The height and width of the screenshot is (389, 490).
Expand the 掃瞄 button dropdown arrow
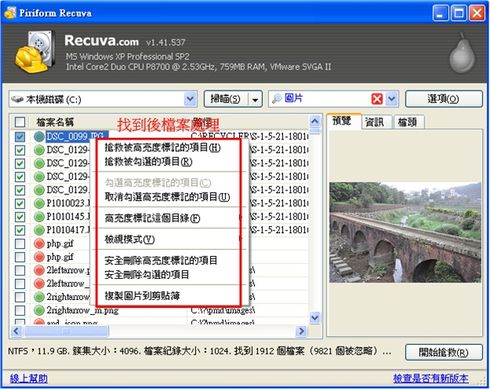click(x=255, y=99)
